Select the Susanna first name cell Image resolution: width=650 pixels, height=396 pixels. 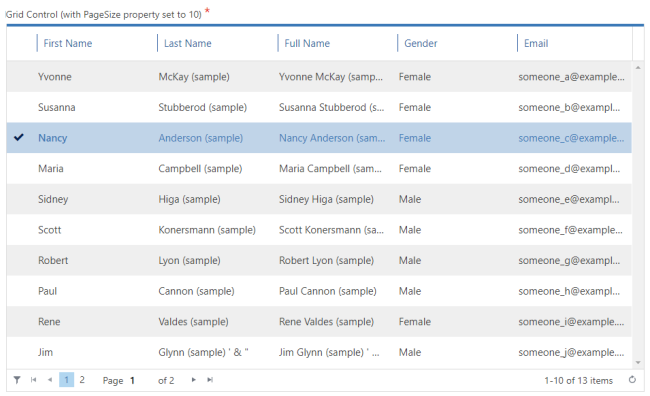pos(57,107)
